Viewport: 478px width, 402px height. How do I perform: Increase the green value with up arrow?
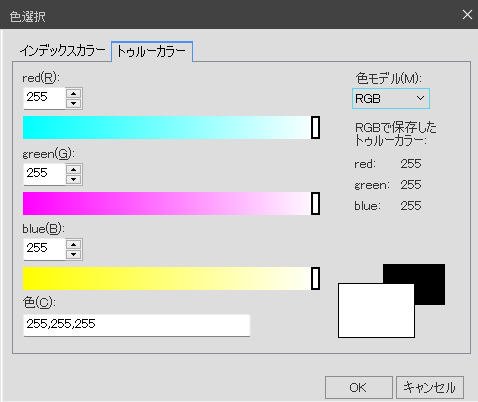point(74,170)
